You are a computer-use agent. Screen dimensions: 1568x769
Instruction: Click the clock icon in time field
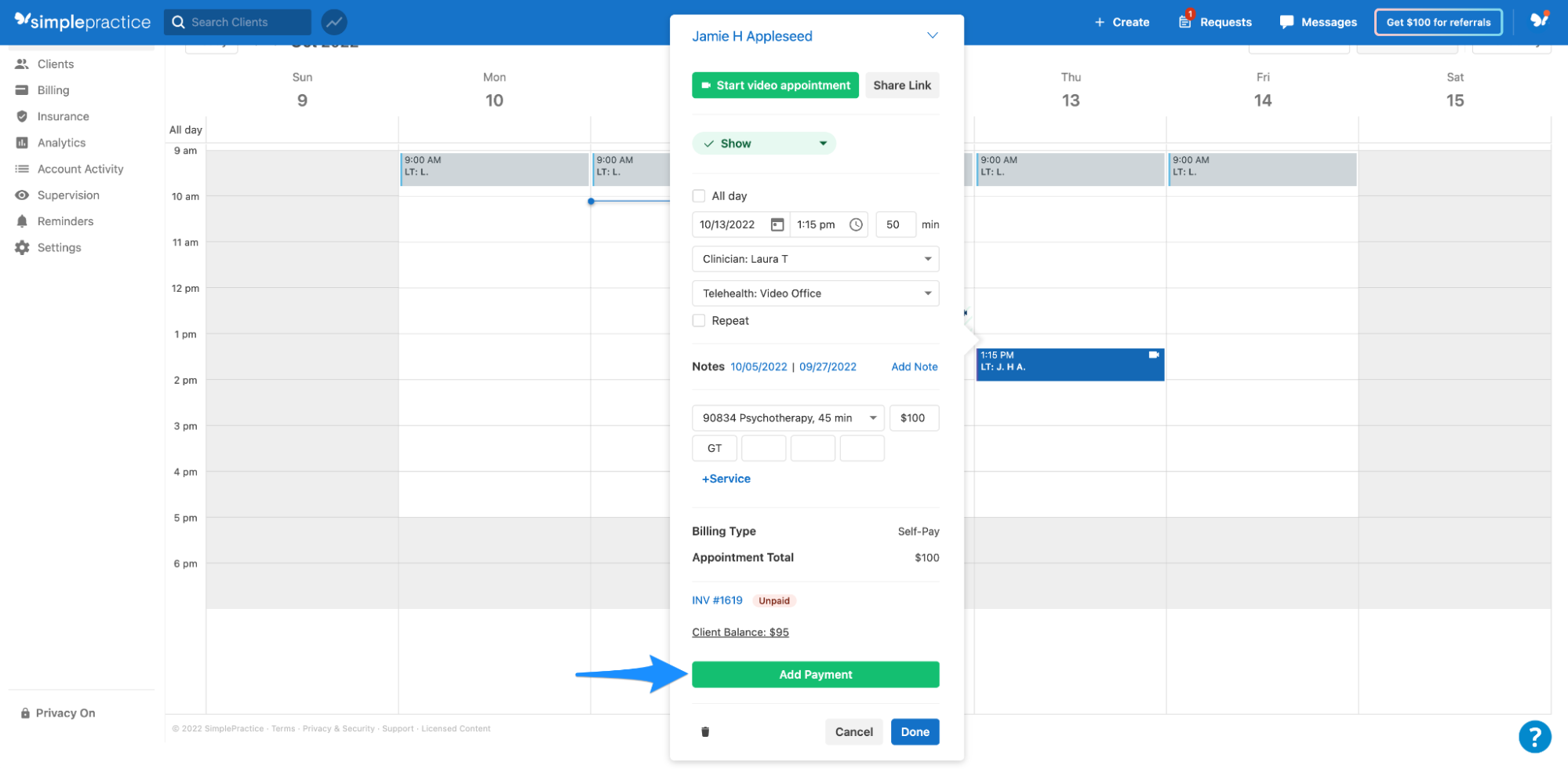click(856, 224)
